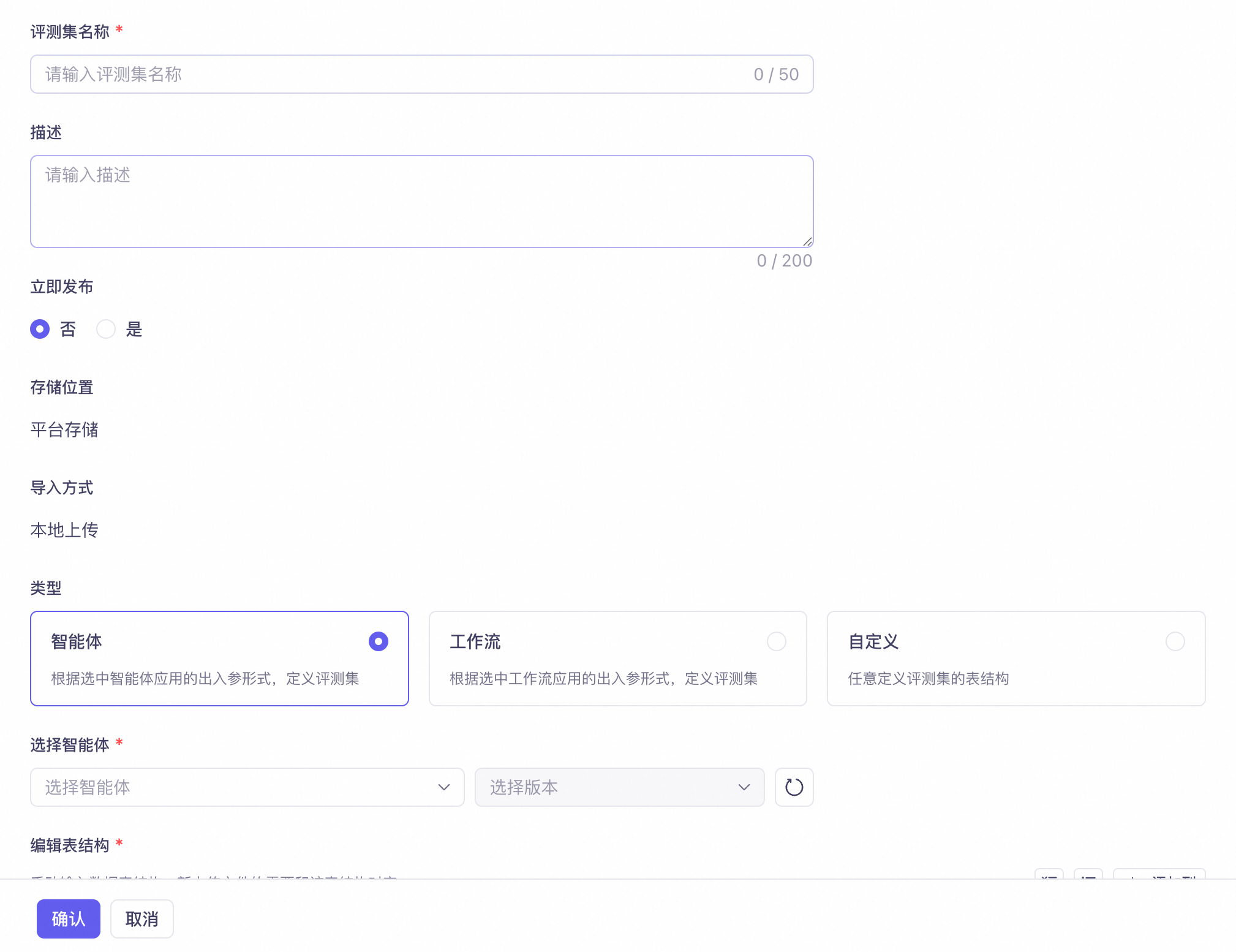
Task: Select 否 for 立即发布
Action: click(40, 329)
